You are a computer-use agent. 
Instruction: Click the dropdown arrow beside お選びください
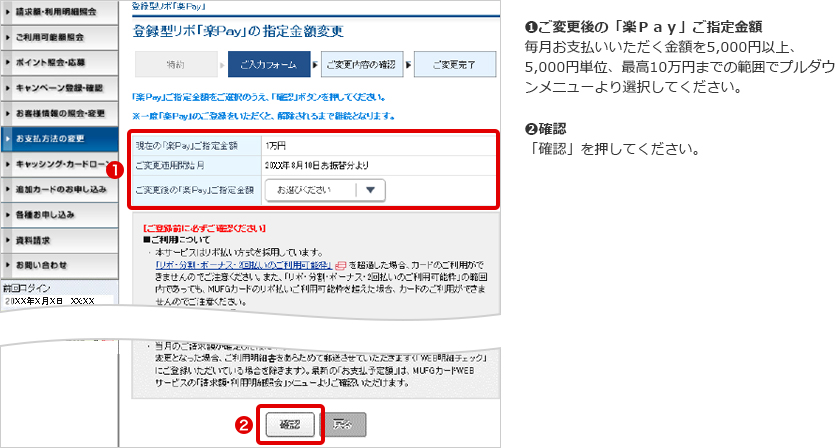[370, 189]
